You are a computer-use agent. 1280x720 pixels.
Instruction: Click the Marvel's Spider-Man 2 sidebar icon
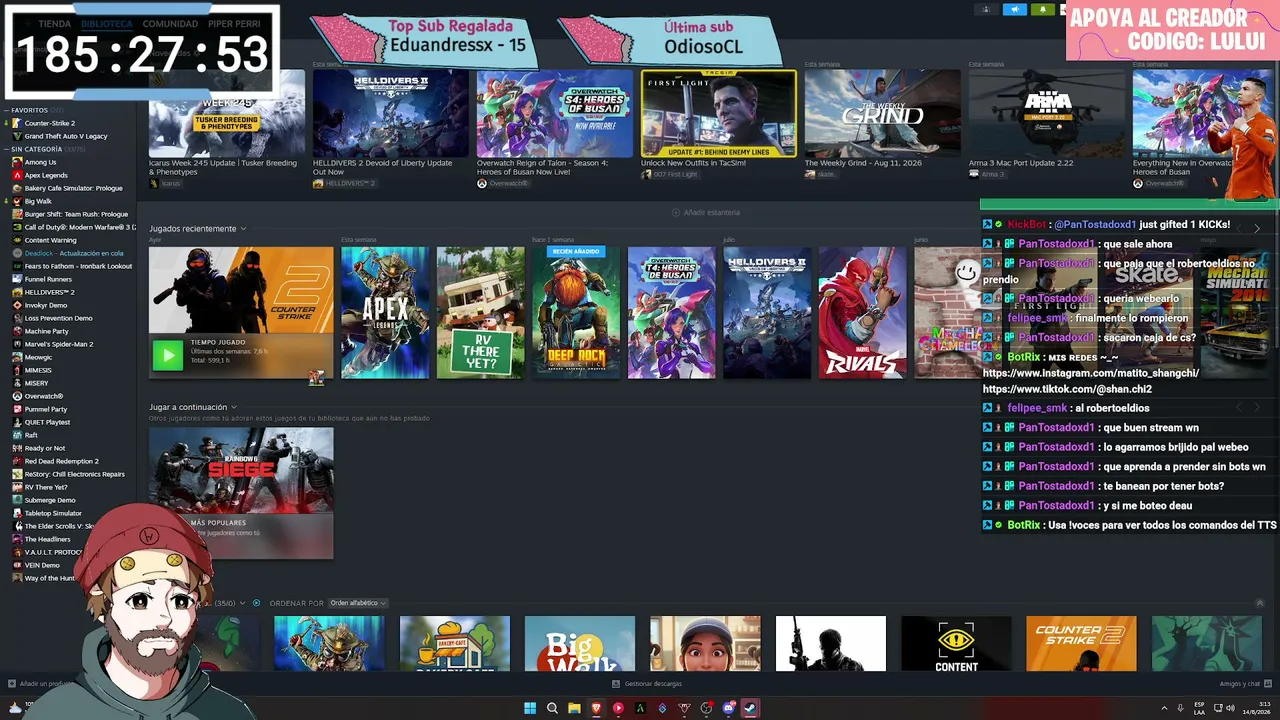click(17, 344)
